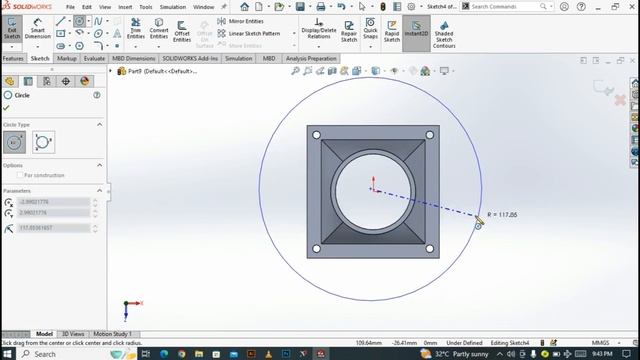Select the Polygon sketch tool

79,46
